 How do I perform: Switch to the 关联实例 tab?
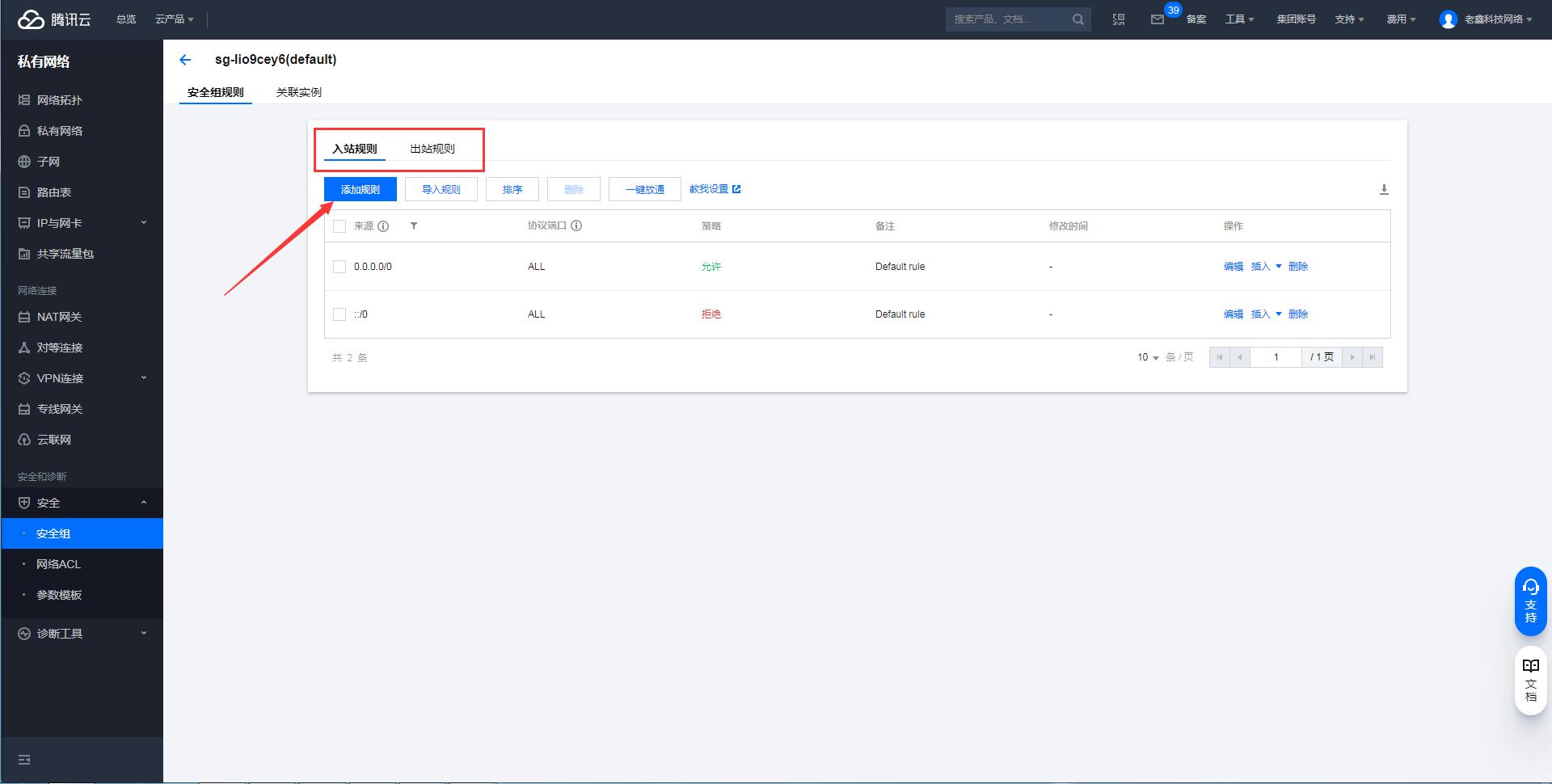(x=298, y=92)
